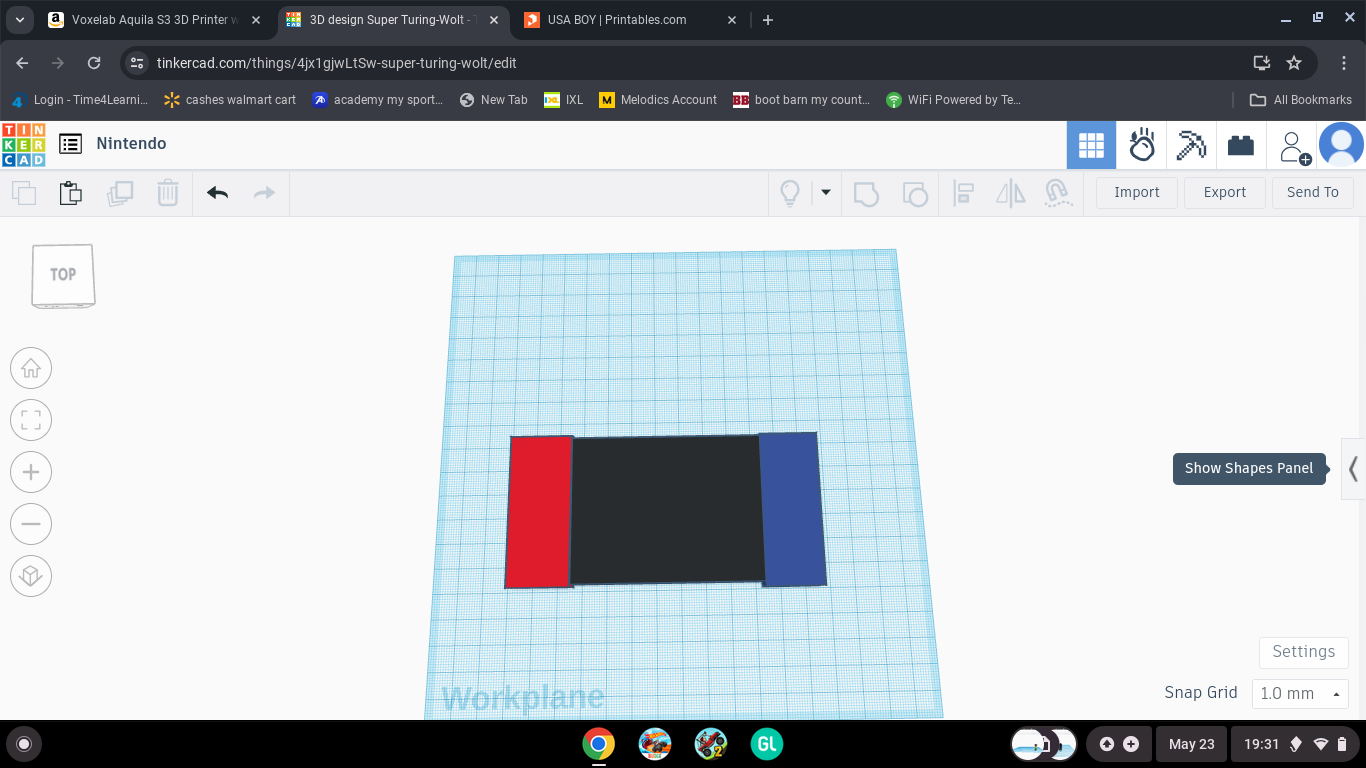Zoom out with the minus button
The image size is (1366, 768).
31,524
